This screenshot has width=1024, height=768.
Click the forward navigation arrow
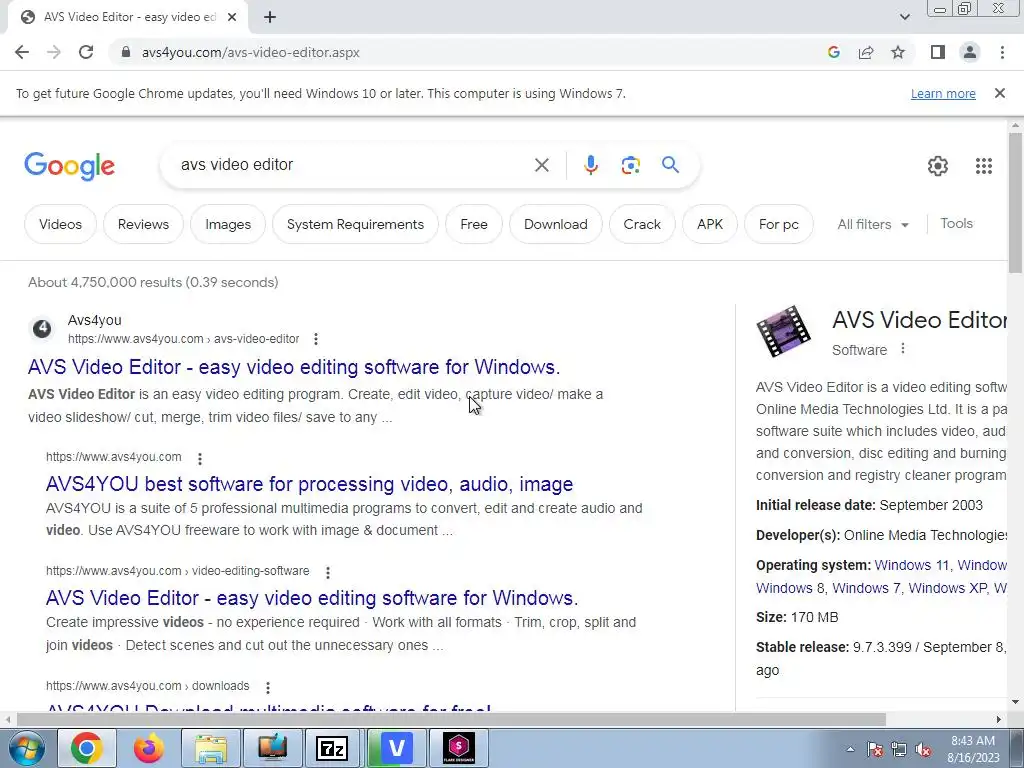click(54, 52)
